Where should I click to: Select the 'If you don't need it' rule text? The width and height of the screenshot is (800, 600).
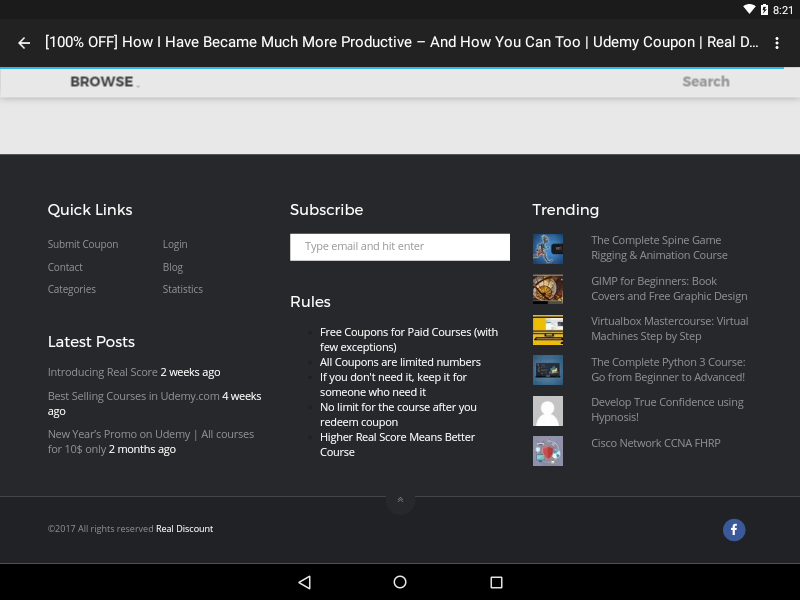(393, 384)
